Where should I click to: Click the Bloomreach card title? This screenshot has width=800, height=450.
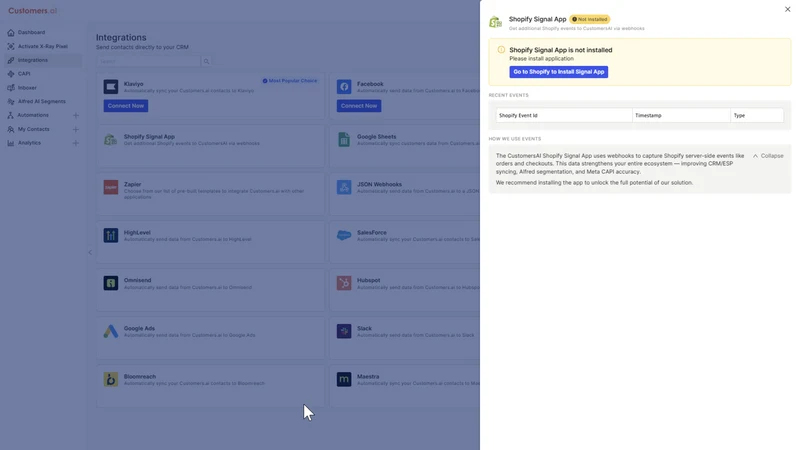point(140,377)
